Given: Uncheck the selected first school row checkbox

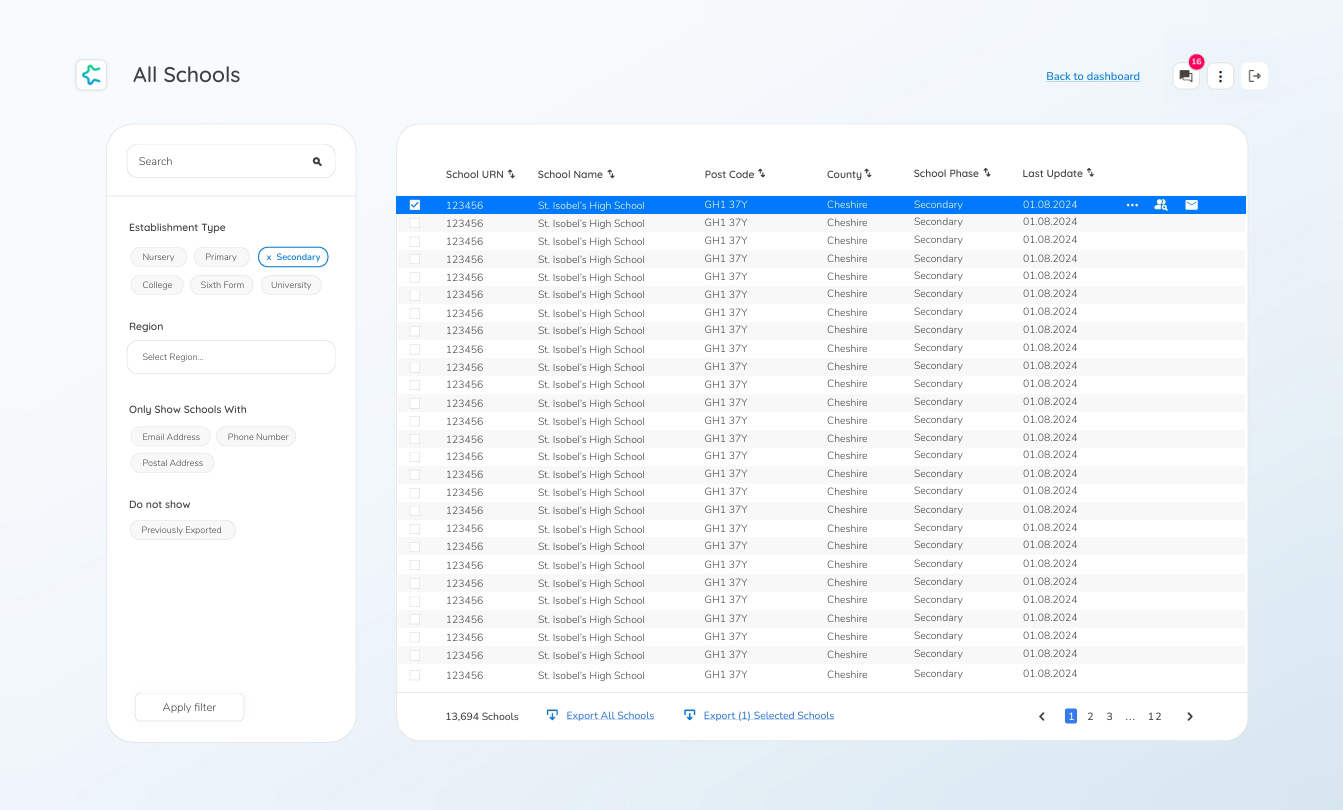Looking at the screenshot, I should 415,205.
